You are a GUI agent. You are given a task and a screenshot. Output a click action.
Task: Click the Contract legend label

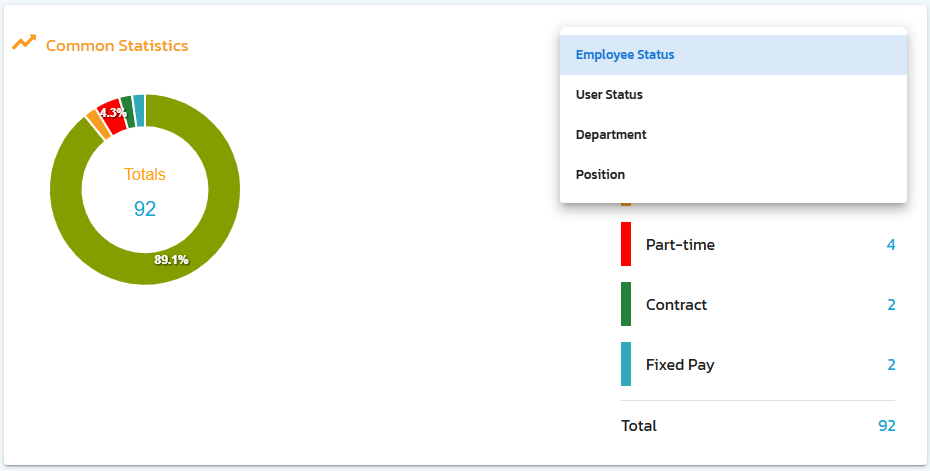pyautogui.click(x=676, y=305)
